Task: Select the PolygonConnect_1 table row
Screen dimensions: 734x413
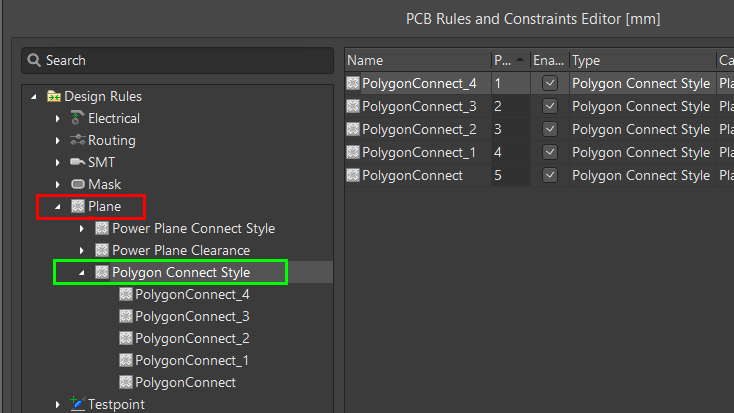Action: [418, 153]
